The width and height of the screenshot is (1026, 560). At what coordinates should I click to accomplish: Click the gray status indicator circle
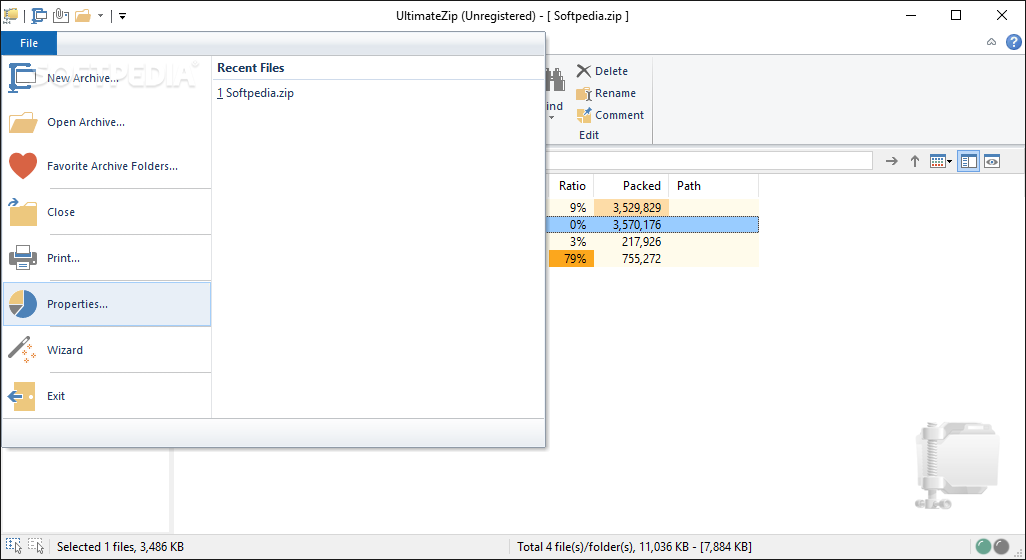(x=1001, y=546)
